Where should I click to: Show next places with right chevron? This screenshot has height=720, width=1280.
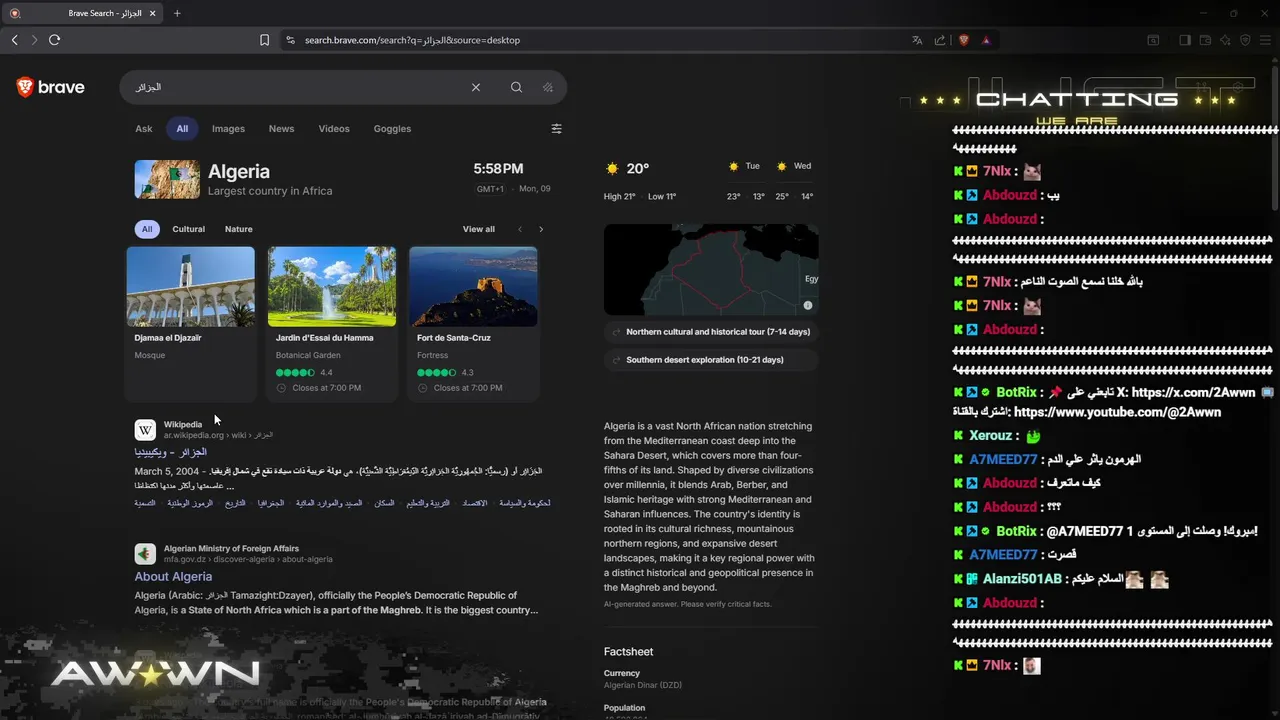tap(541, 229)
